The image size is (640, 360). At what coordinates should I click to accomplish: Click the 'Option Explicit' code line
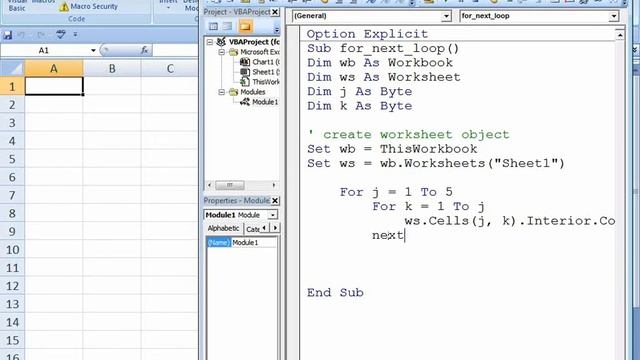click(367, 34)
